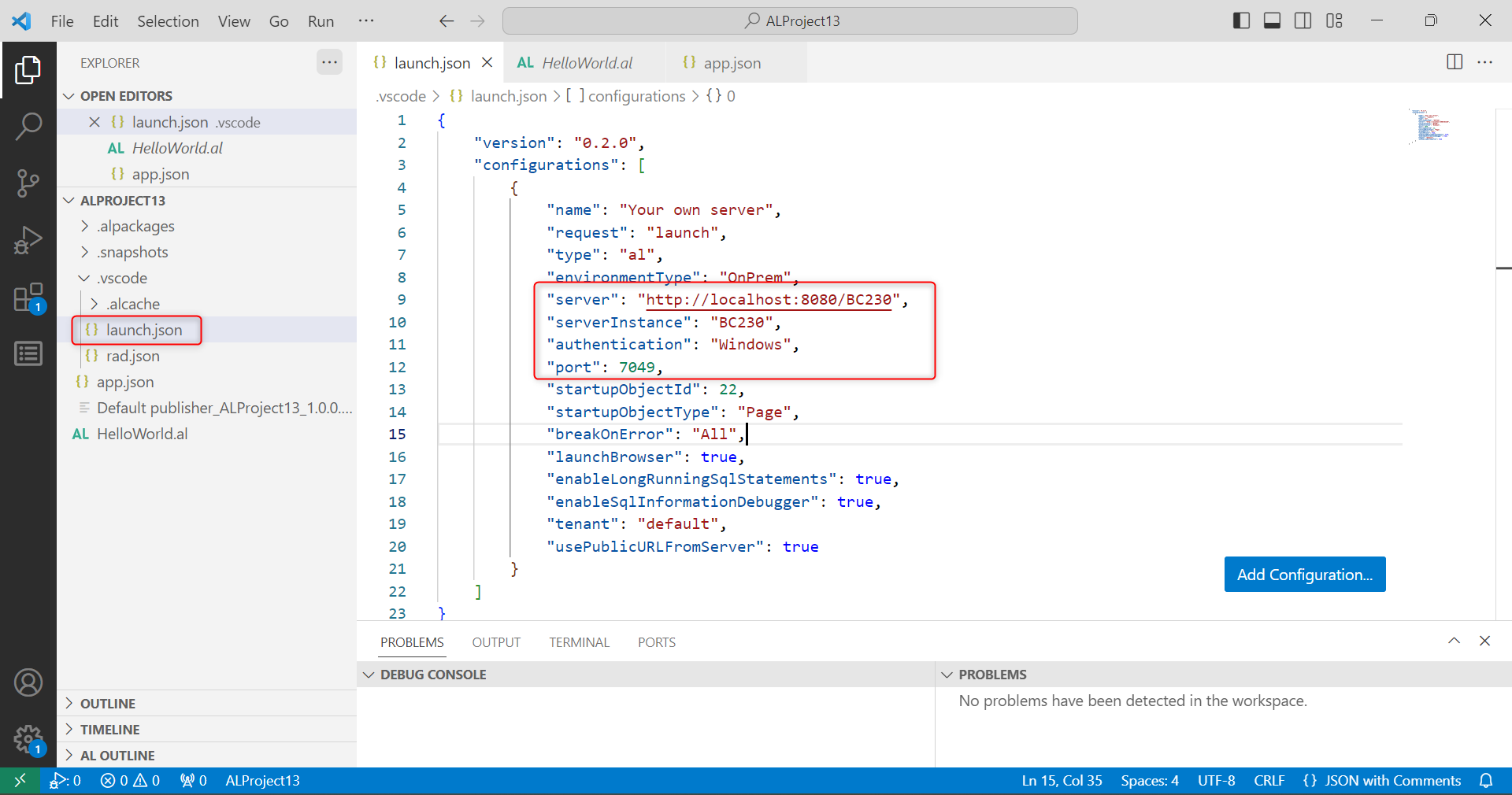Click the notifications bell in status bar
Screen dimensions: 1512x795
pyautogui.click(x=1486, y=780)
